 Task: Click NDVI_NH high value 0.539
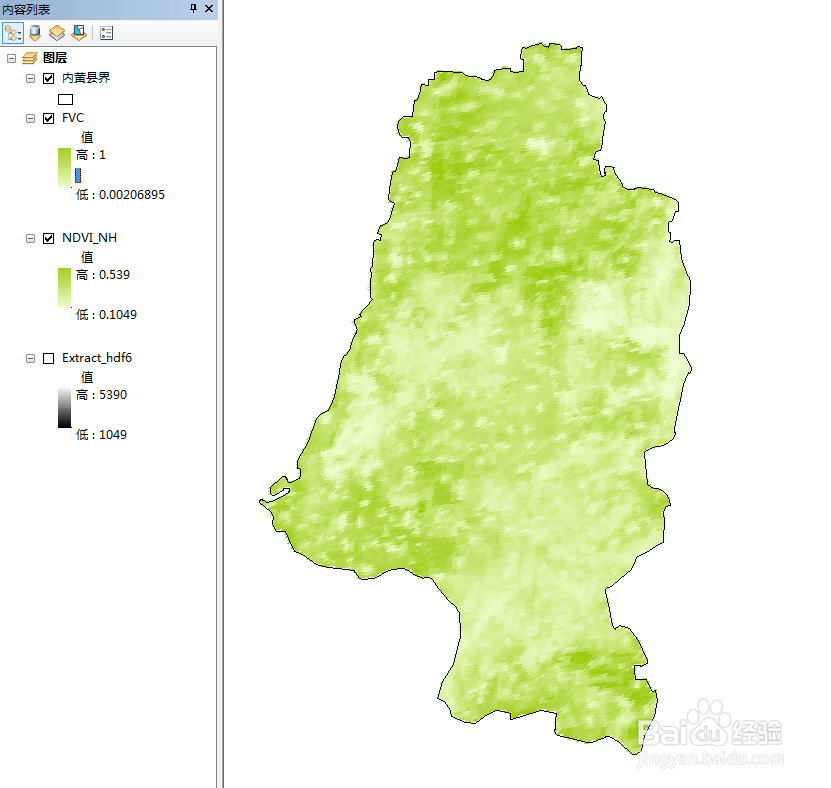pyautogui.click(x=114, y=275)
